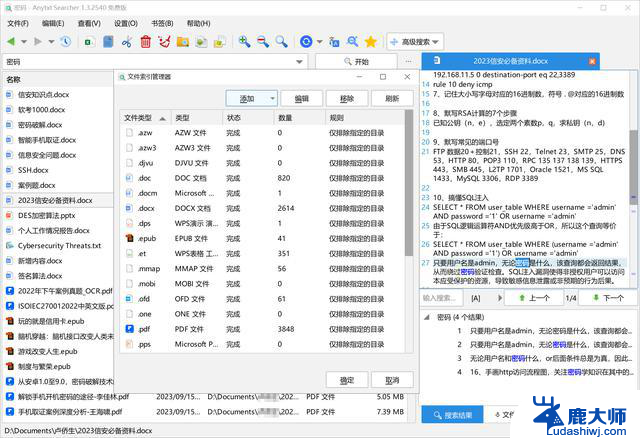
Task: Close the 2023信安必备资料.docx preview tab
Action: [592, 61]
